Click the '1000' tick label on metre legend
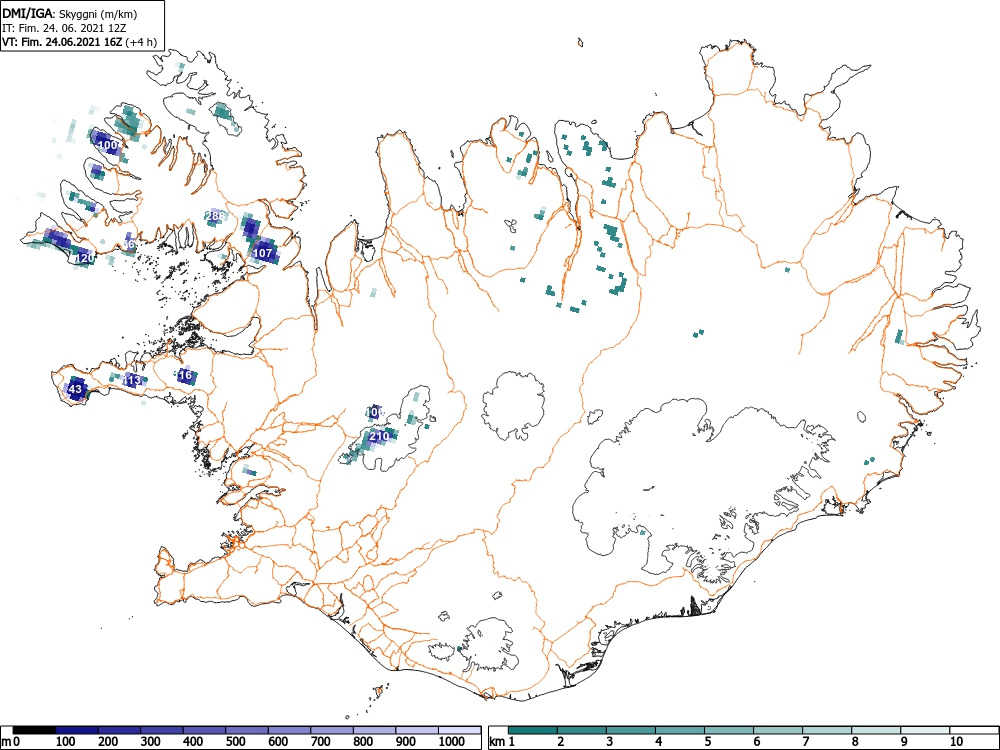 click(452, 742)
